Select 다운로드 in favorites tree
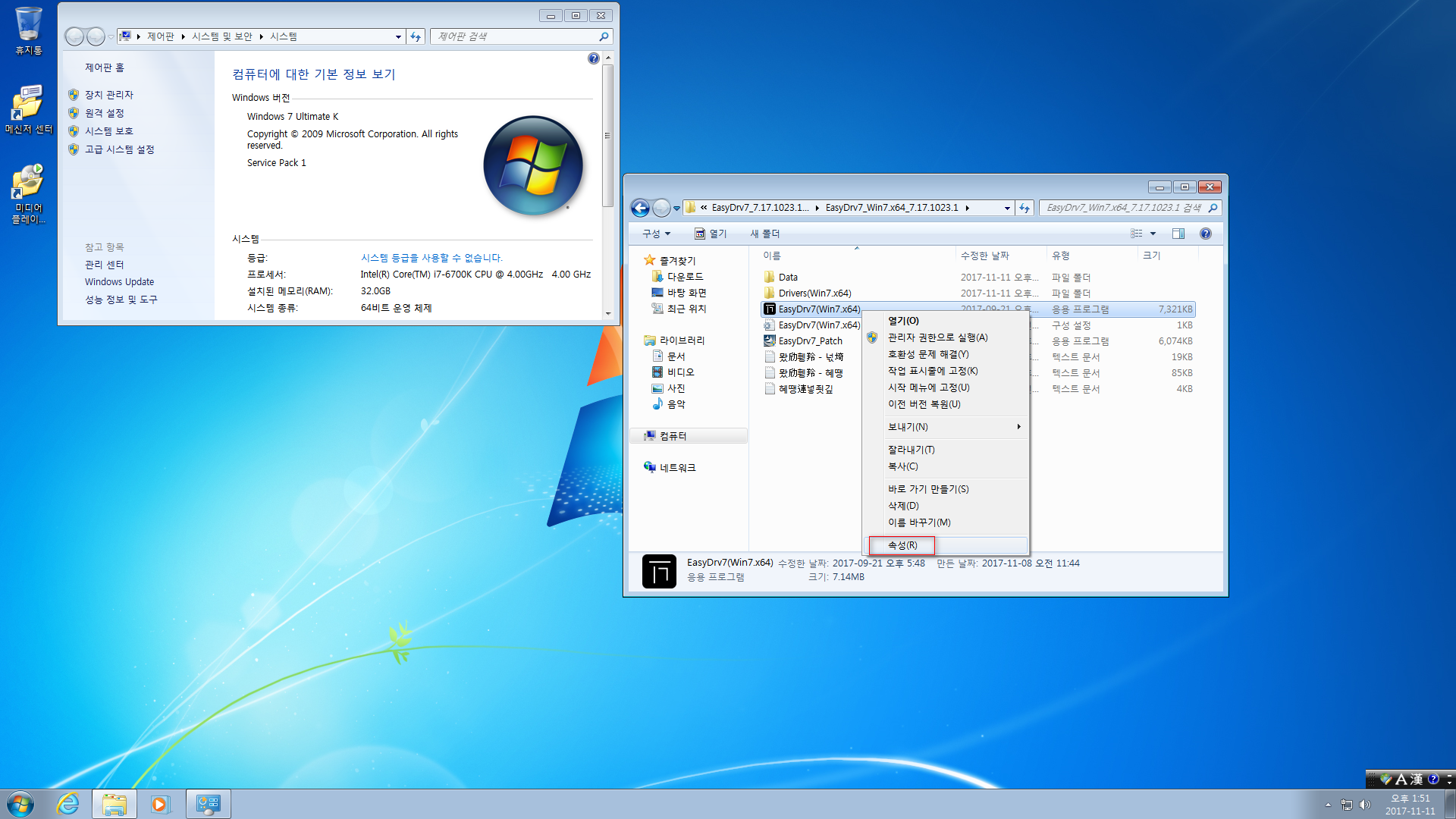 (x=685, y=277)
